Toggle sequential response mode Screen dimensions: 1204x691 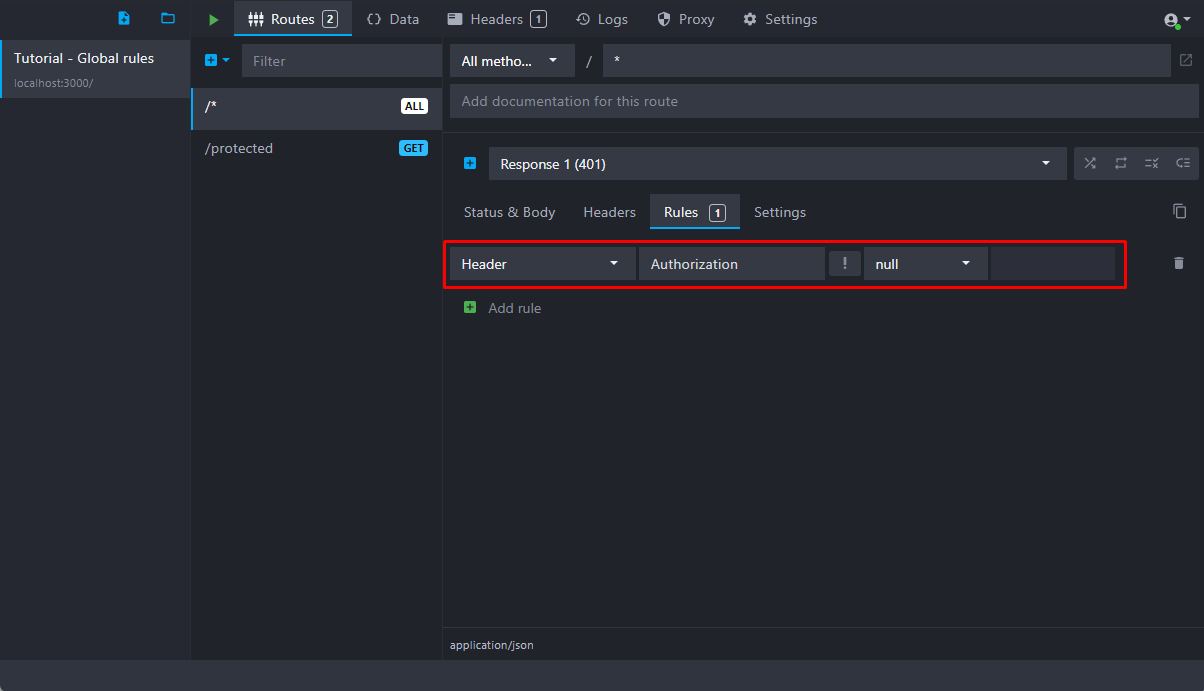1121,163
